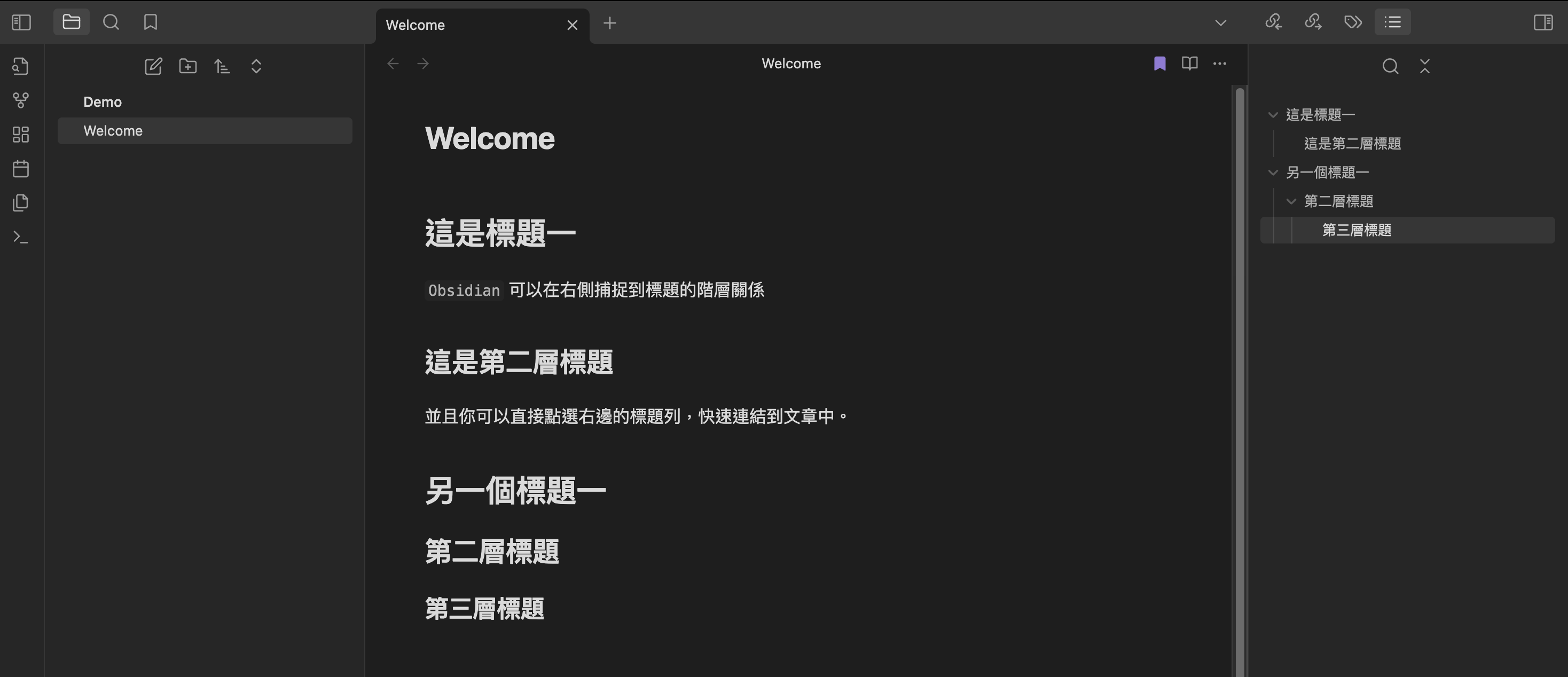This screenshot has width=1568, height=677.
Task: Show the outgoing links panel icon
Action: point(1313,22)
